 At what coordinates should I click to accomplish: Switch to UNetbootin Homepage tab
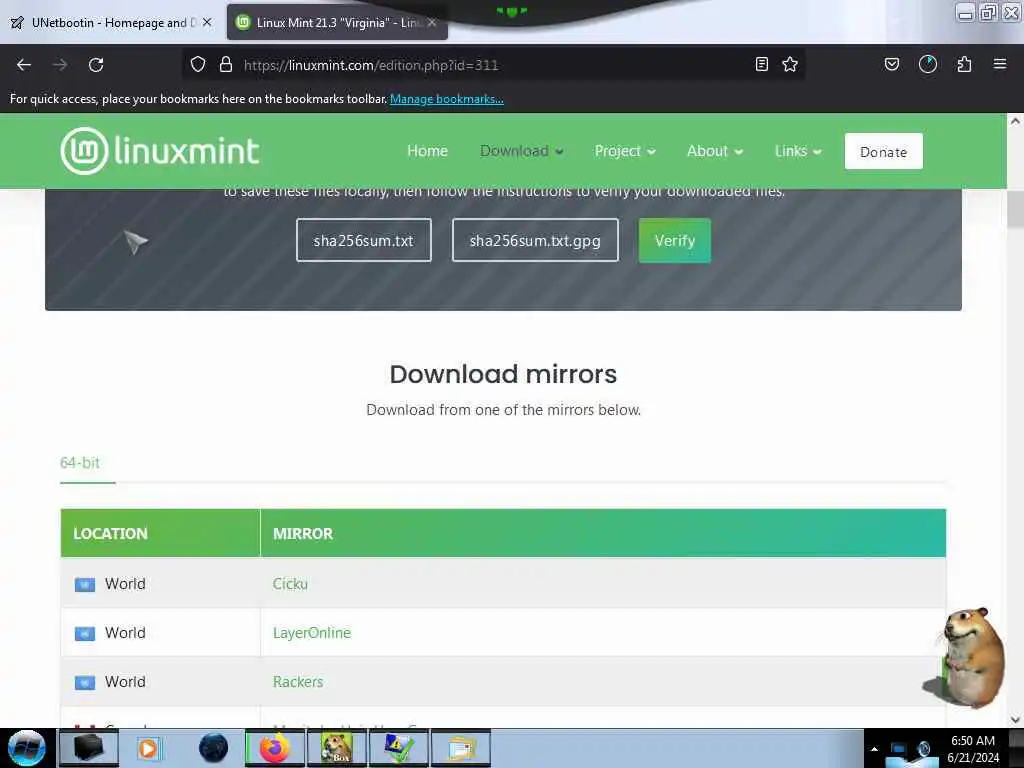pyautogui.click(x=111, y=23)
